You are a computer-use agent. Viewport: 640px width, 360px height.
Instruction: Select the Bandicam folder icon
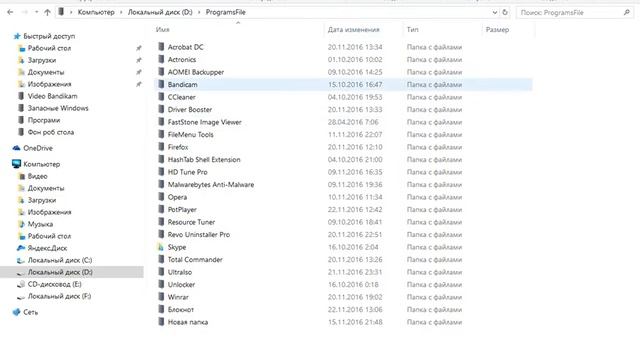(x=161, y=84)
